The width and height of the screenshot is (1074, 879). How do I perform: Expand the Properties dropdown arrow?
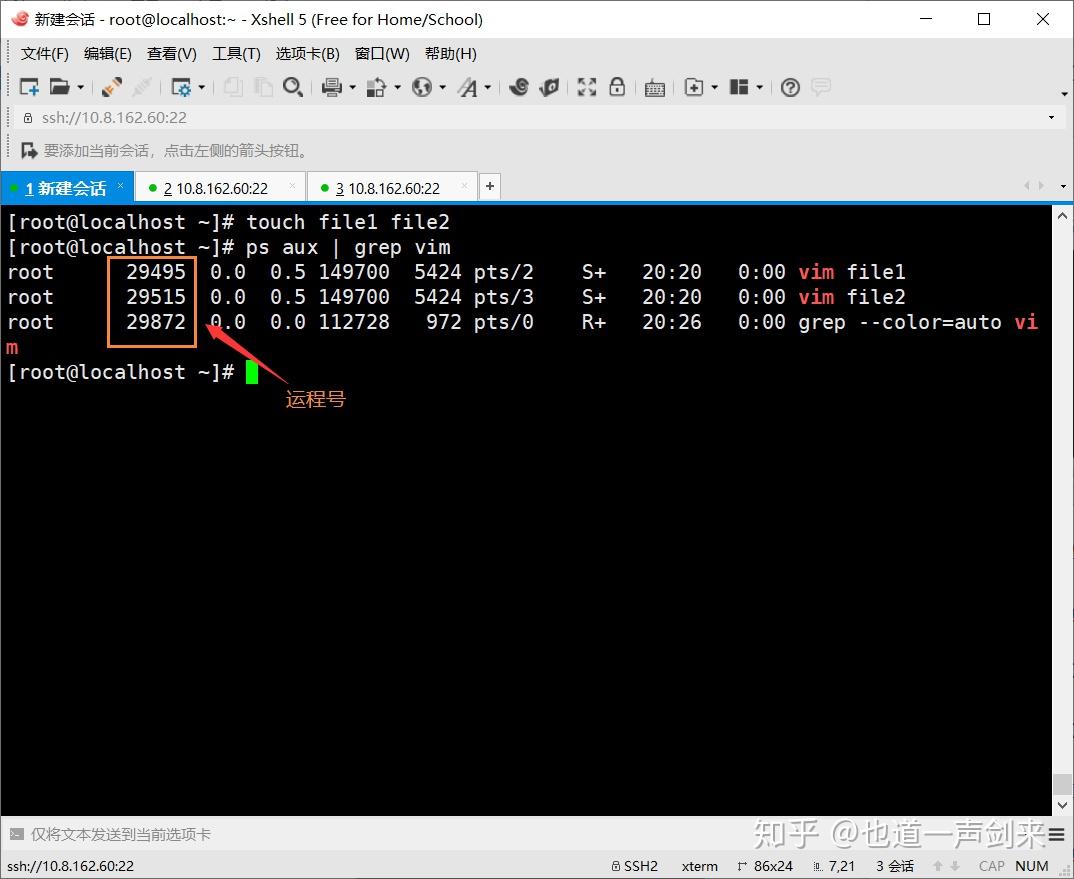(x=201, y=88)
